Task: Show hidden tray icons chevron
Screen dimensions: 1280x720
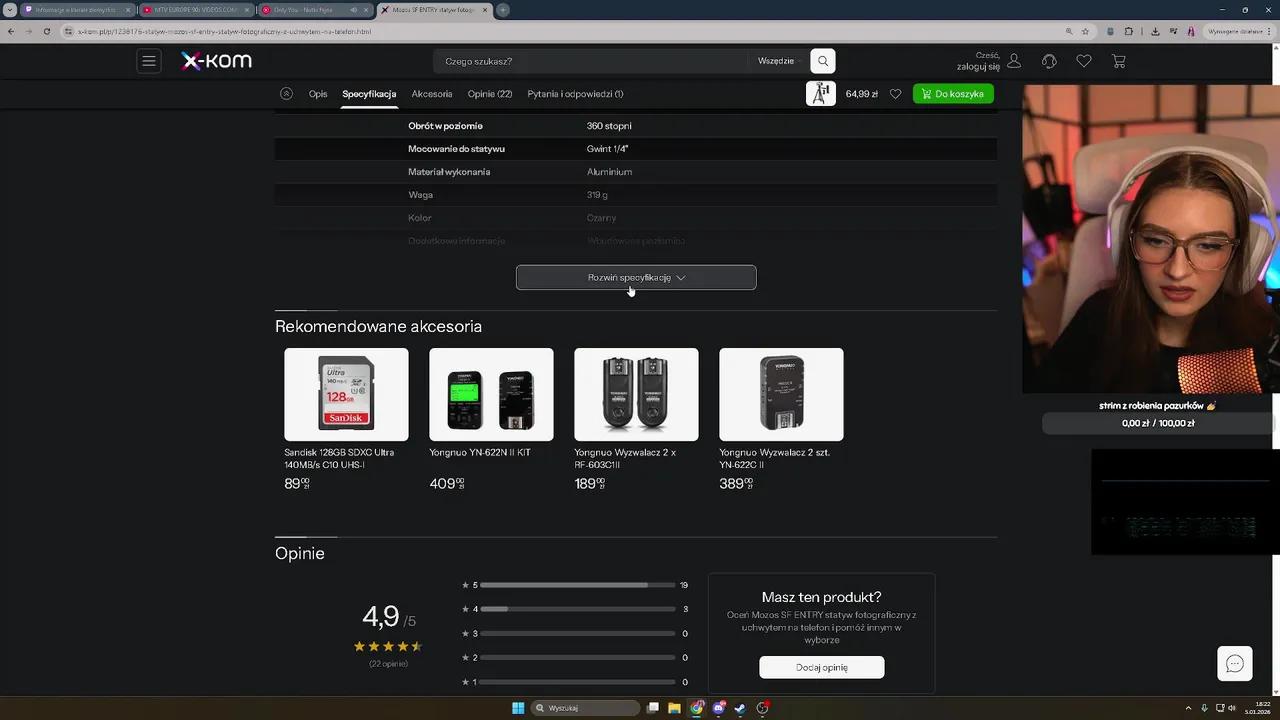Action: [1188, 708]
